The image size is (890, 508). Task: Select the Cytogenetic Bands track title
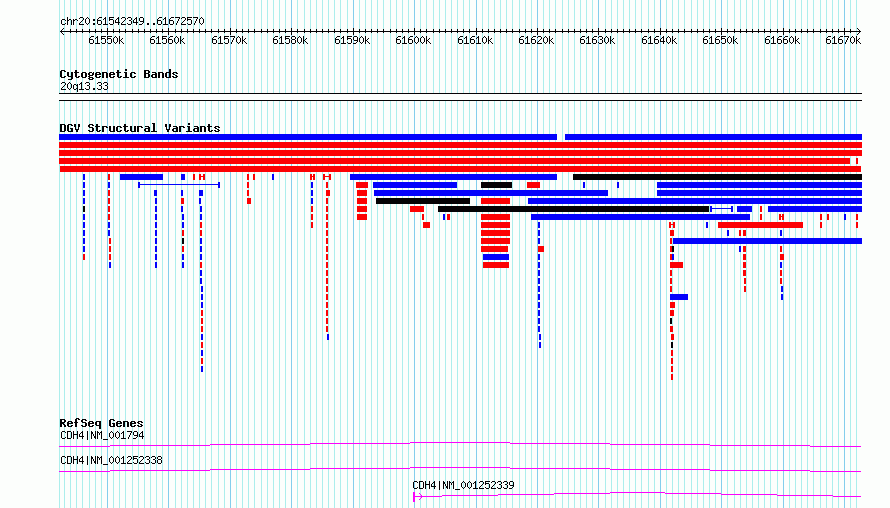(119, 74)
